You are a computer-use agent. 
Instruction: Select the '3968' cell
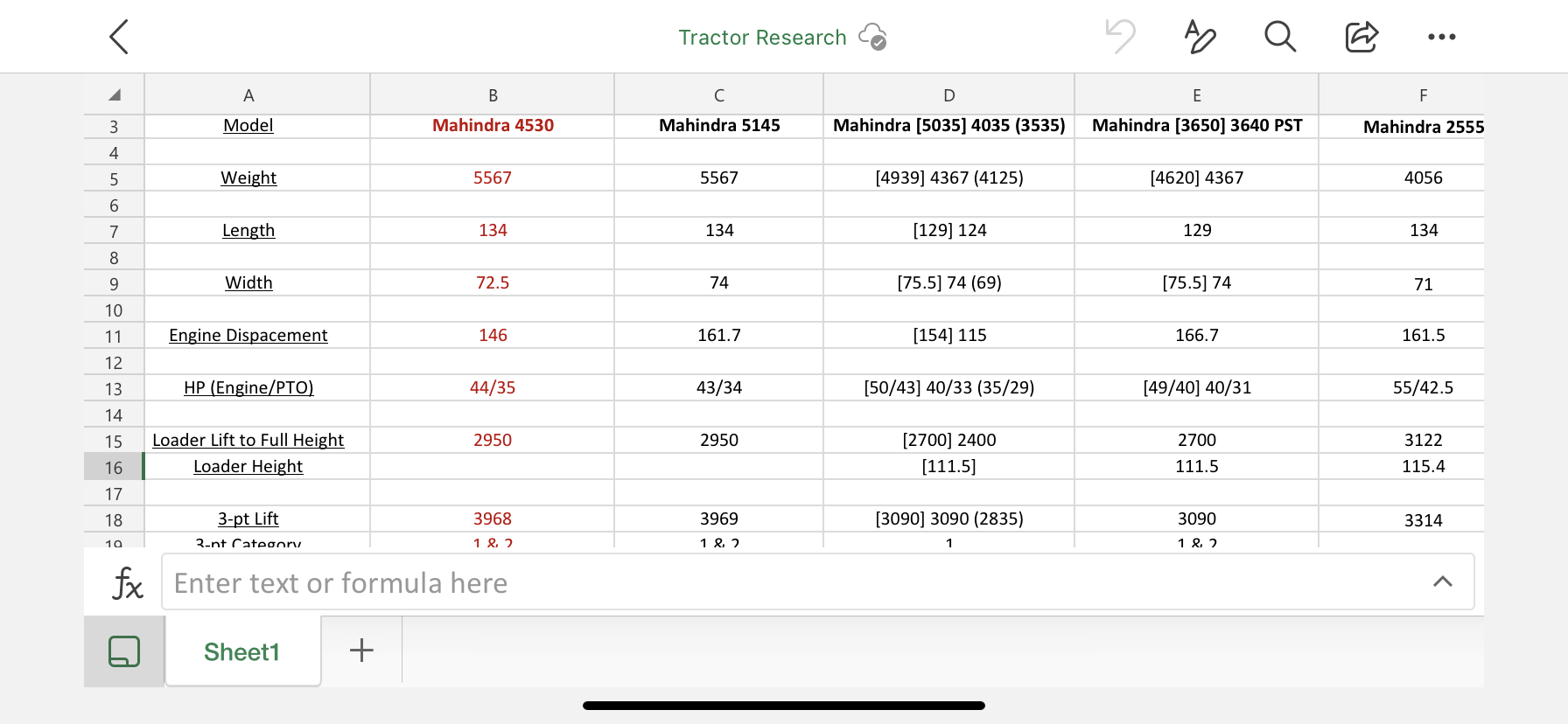493,519
